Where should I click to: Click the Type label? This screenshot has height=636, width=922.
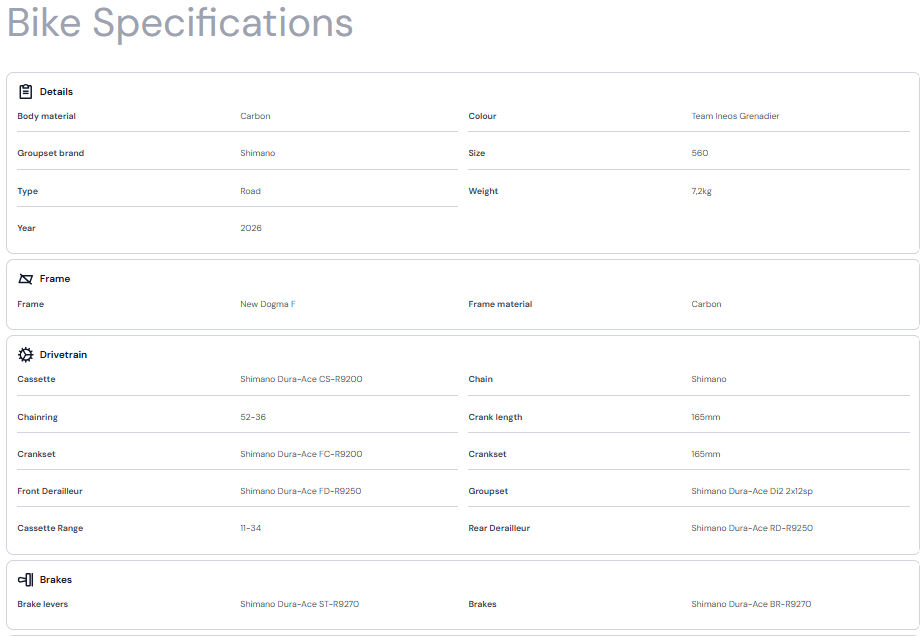28,191
